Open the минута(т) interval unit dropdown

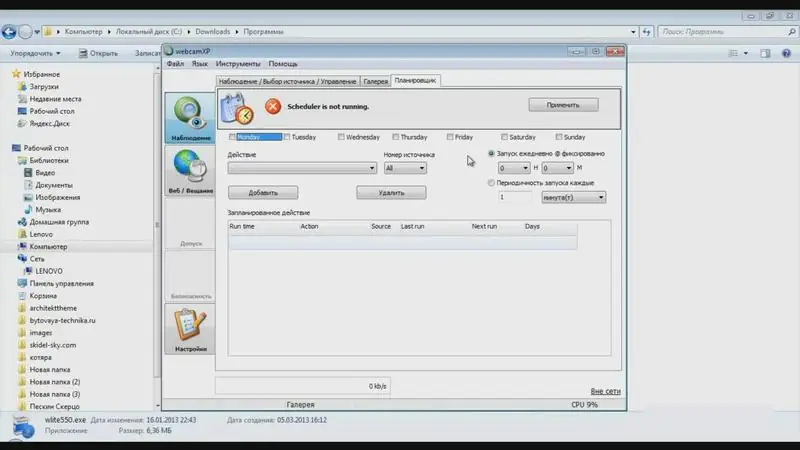573,197
